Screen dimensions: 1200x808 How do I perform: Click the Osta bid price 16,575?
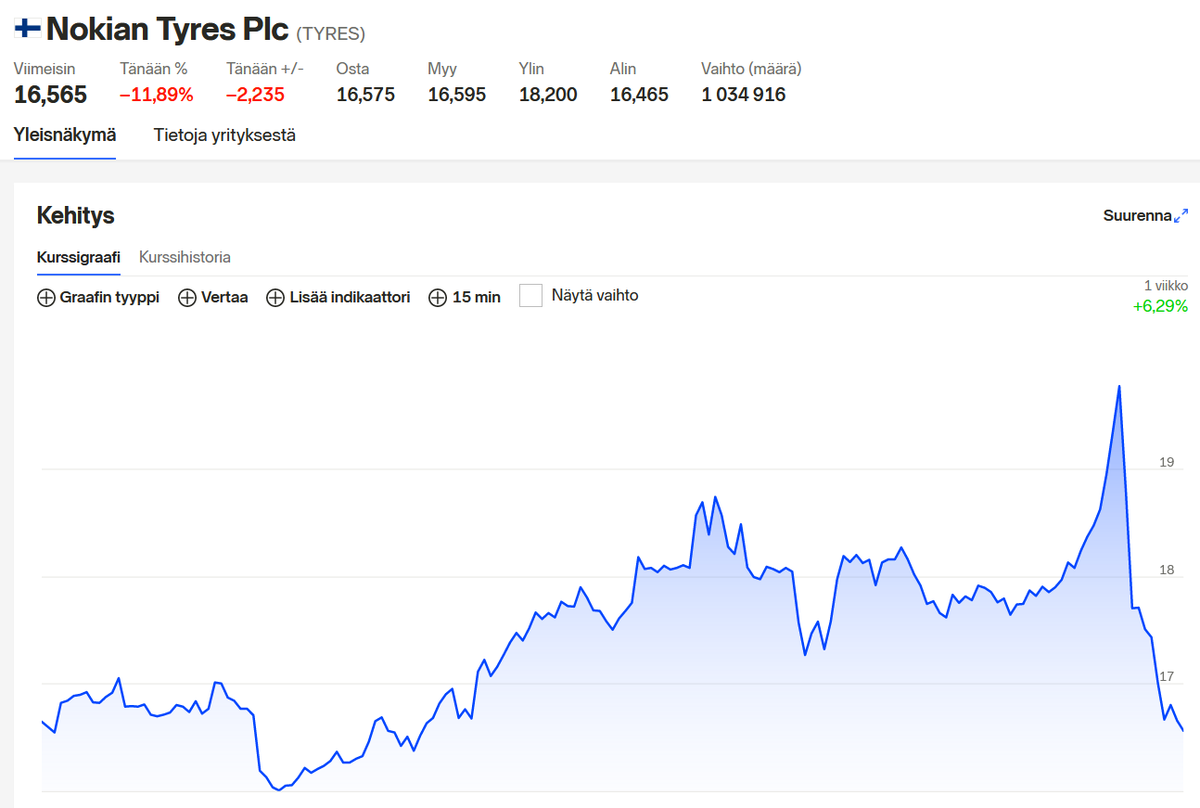366,95
